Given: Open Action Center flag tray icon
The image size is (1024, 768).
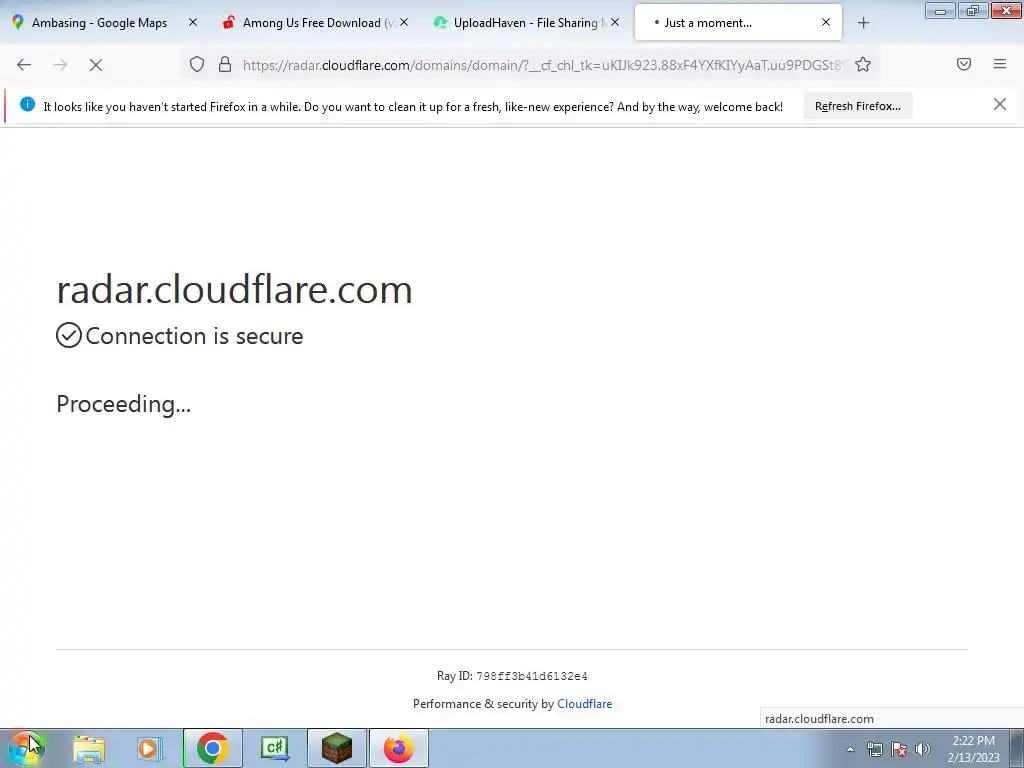Looking at the screenshot, I should point(899,749).
